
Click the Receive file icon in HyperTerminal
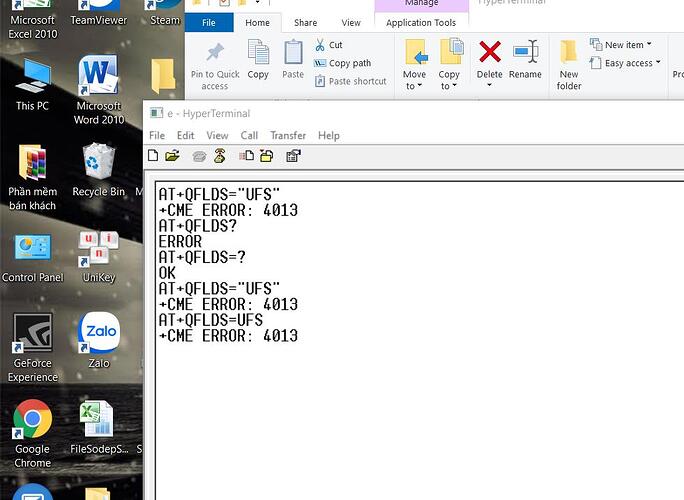(x=267, y=155)
